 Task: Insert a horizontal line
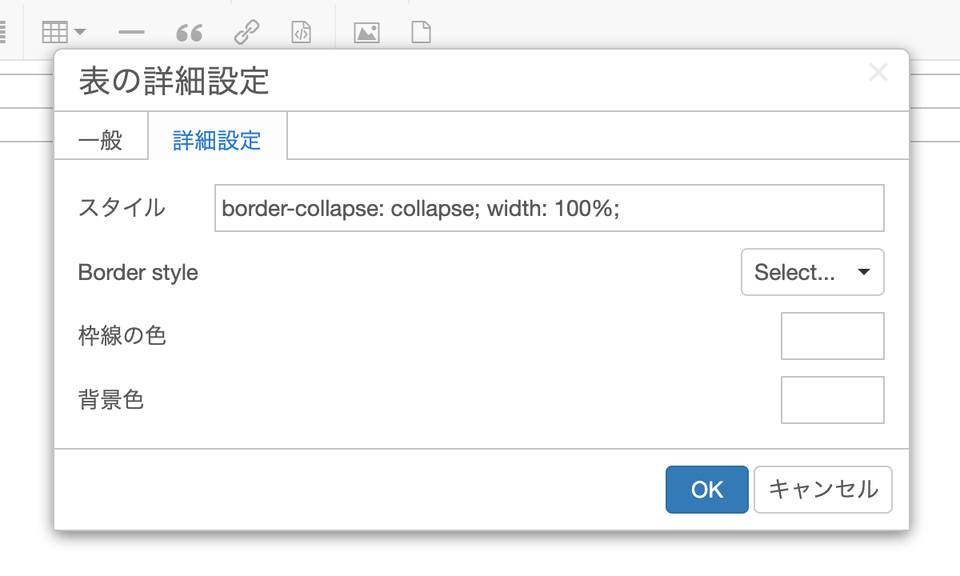(x=132, y=32)
